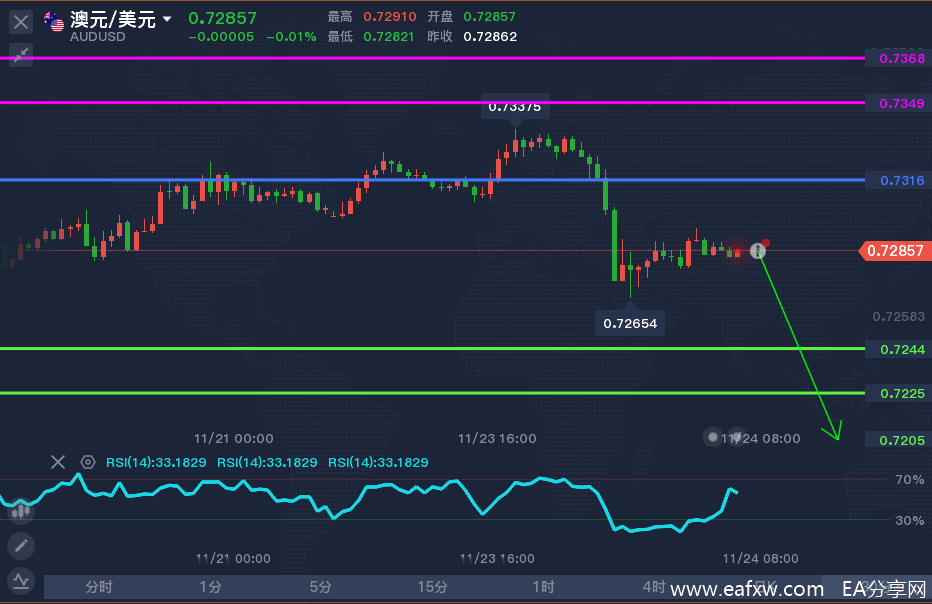This screenshot has width=932, height=604.
Task: Click the candlestick chart type icon
Action: point(20,511)
